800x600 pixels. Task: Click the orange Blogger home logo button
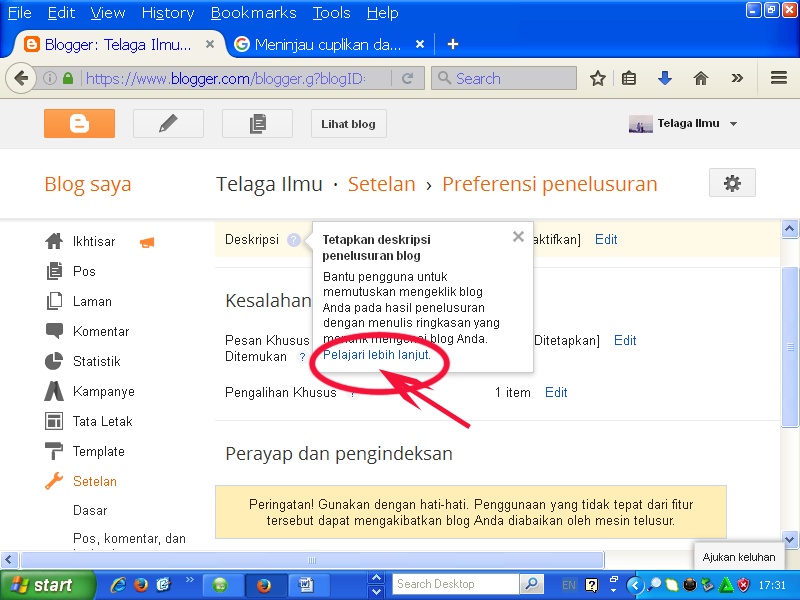pyautogui.click(x=79, y=123)
